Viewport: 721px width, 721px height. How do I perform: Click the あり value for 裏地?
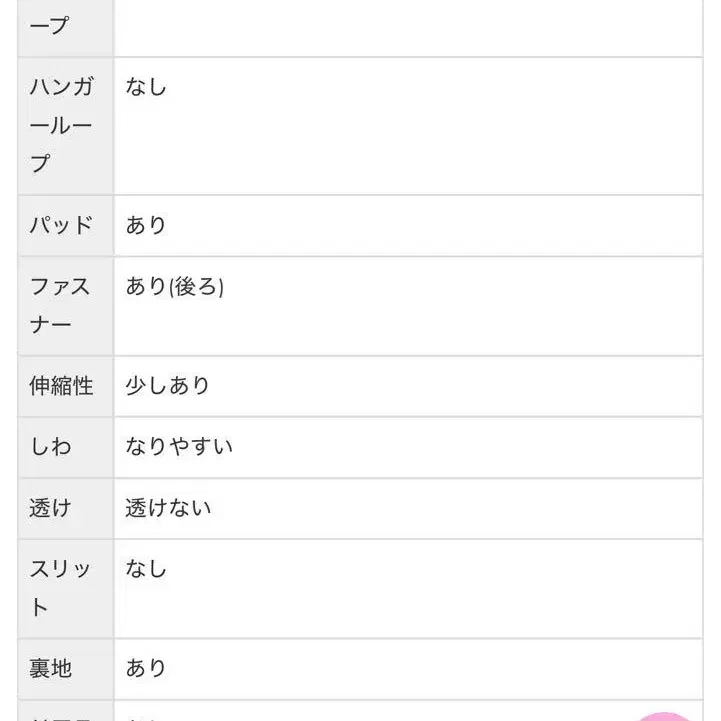146,668
